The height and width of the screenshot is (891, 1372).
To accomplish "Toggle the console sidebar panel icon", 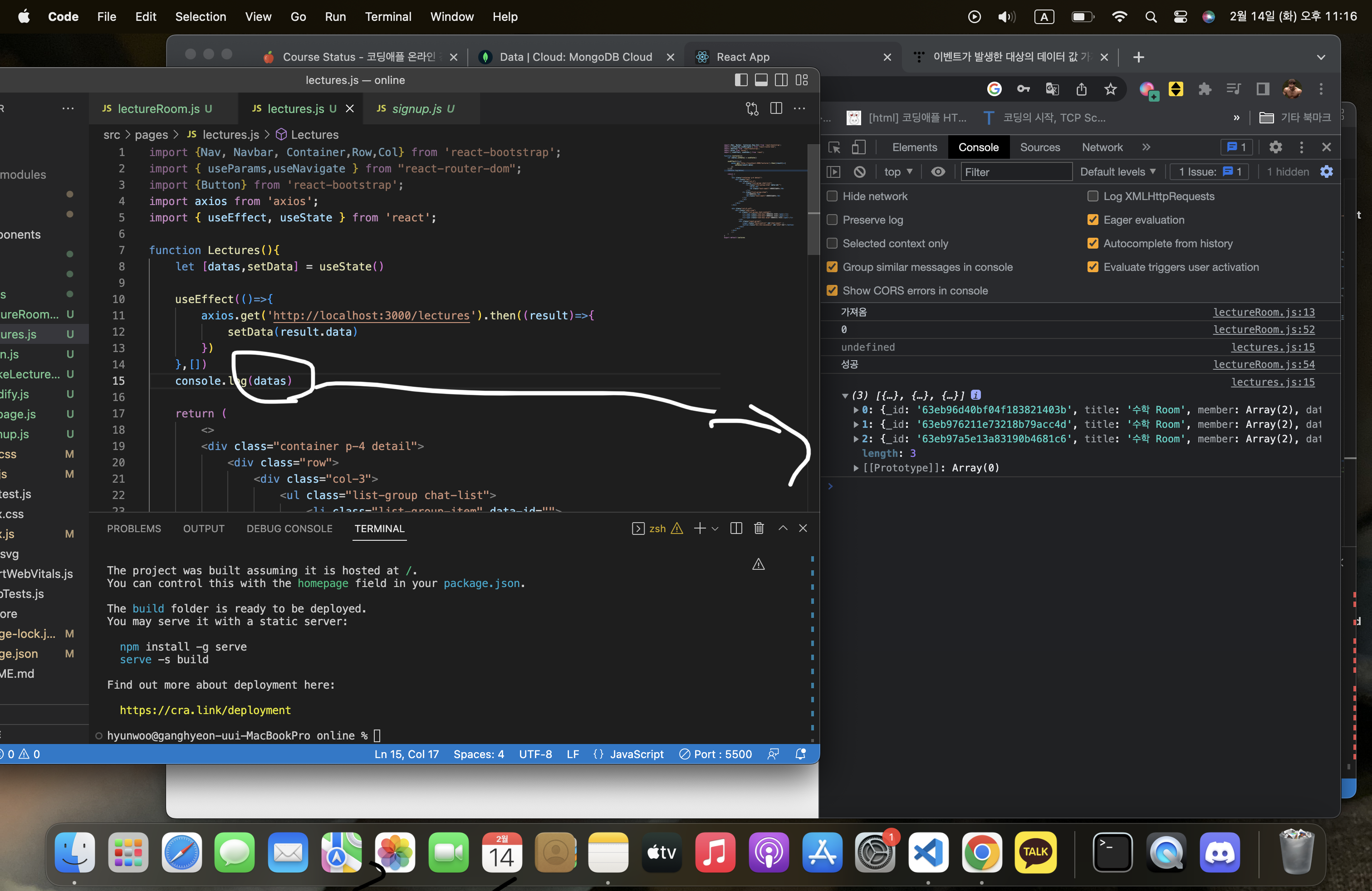I will coord(833,172).
